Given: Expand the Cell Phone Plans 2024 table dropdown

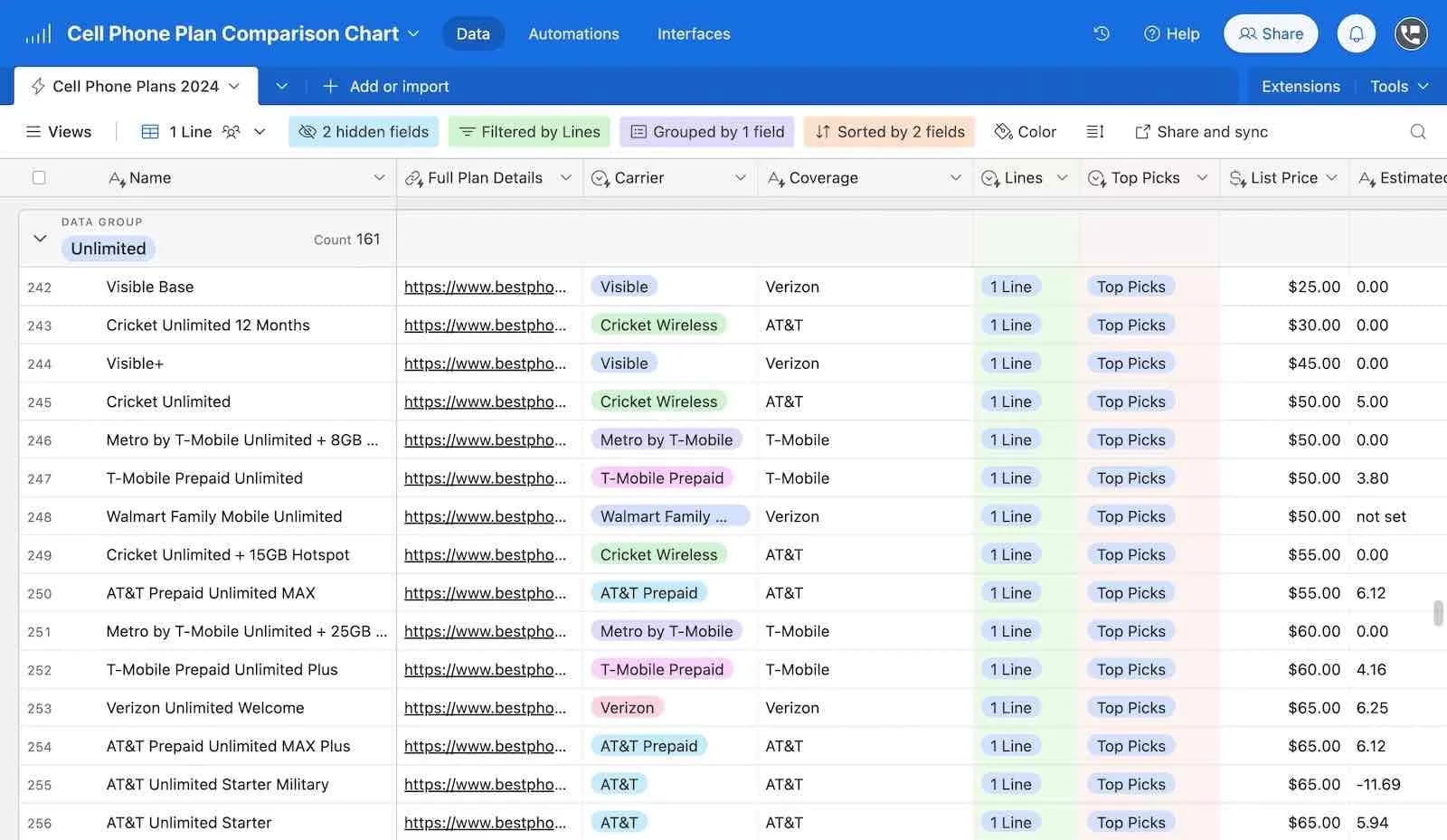Looking at the screenshot, I should (235, 86).
